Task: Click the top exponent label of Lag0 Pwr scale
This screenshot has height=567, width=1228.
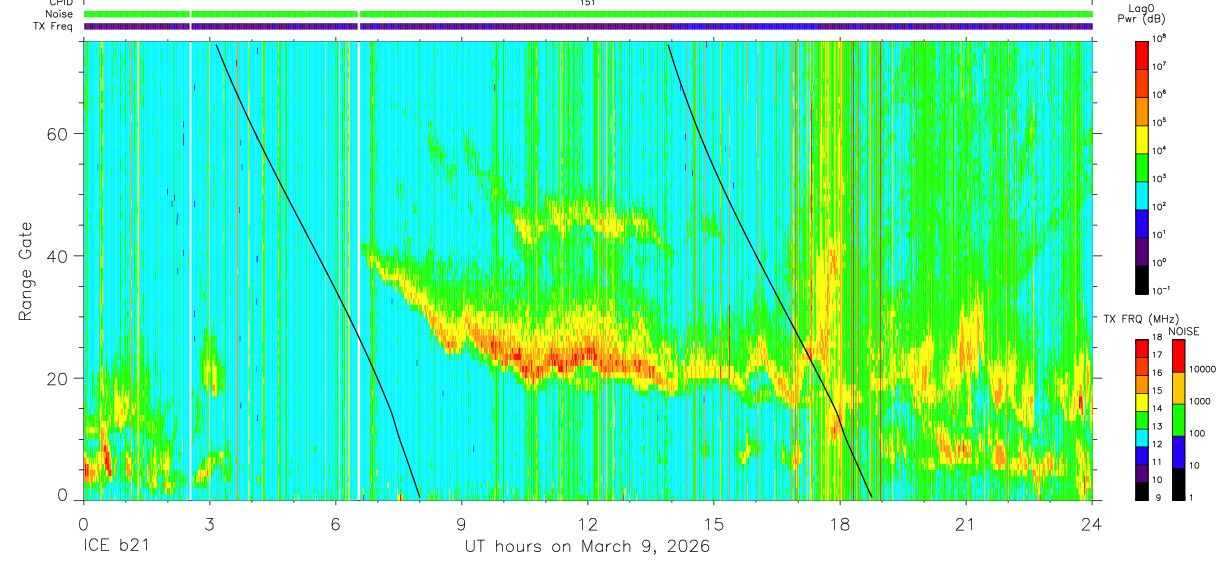Action: (x=1161, y=37)
